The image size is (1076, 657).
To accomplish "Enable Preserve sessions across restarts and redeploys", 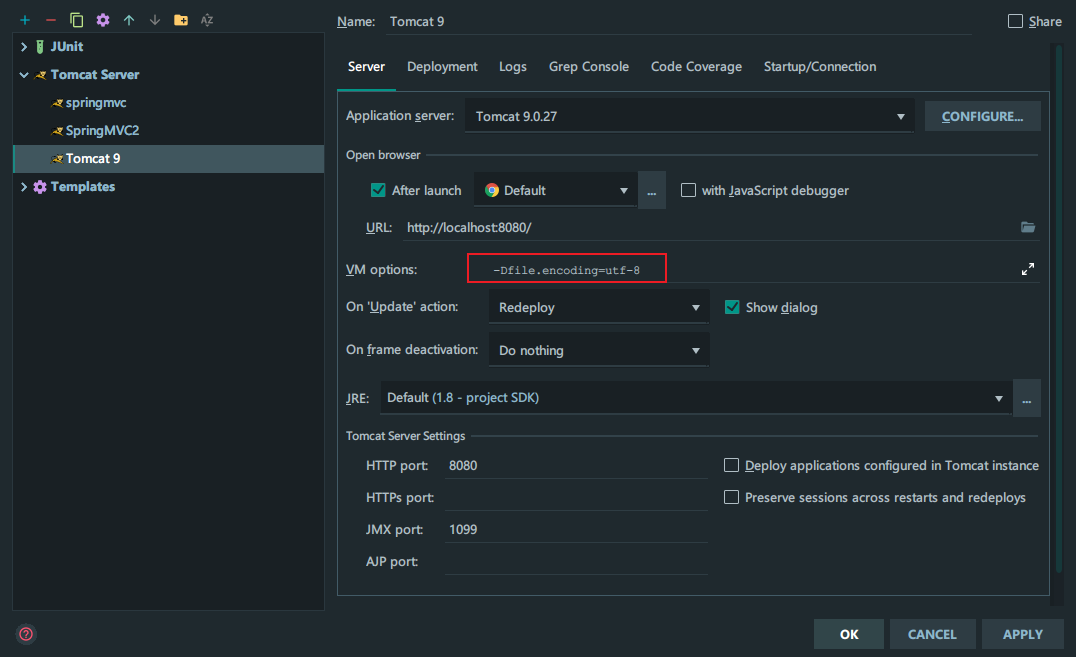I will tap(732, 497).
